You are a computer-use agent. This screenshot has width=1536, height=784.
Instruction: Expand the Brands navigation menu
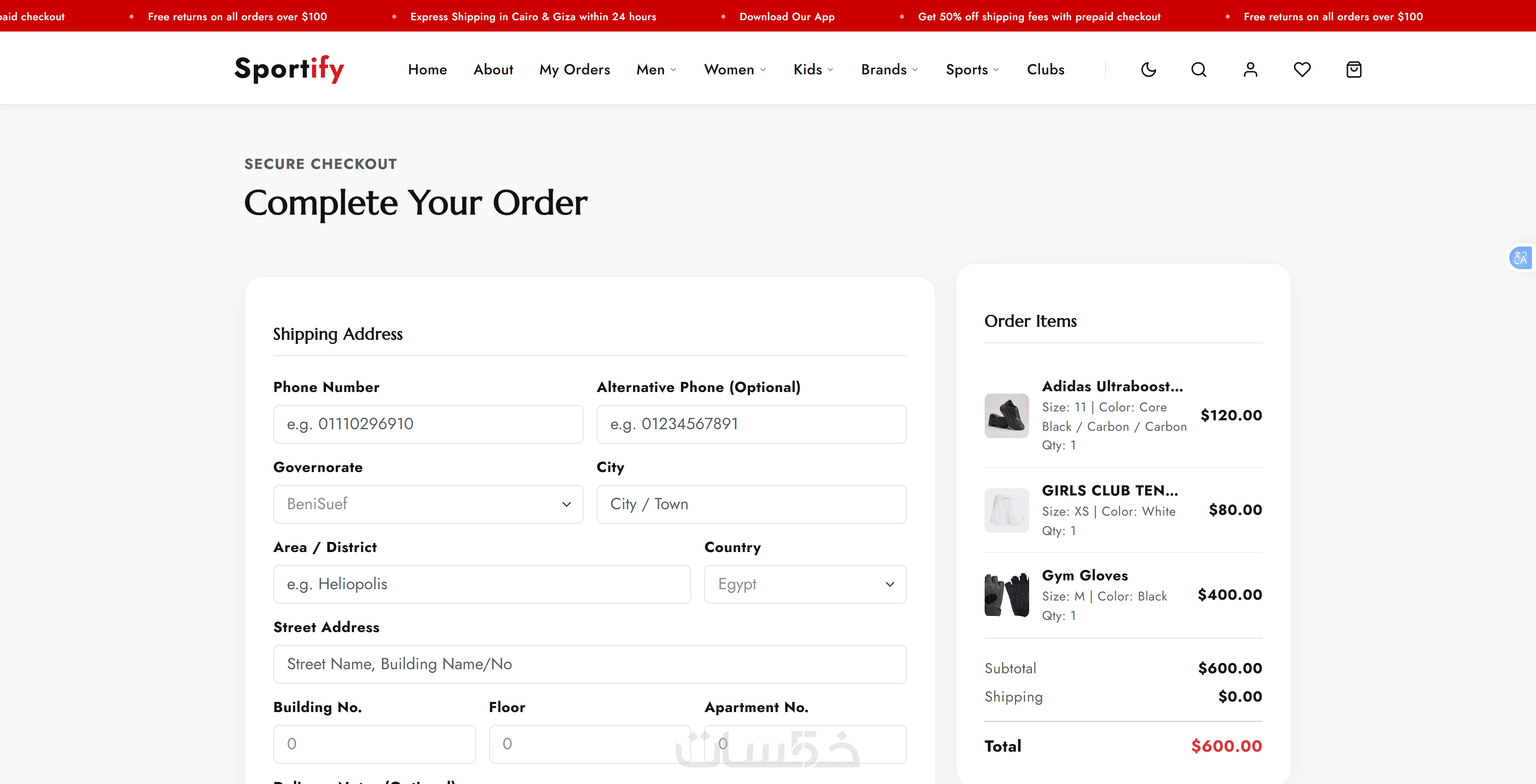[890, 70]
